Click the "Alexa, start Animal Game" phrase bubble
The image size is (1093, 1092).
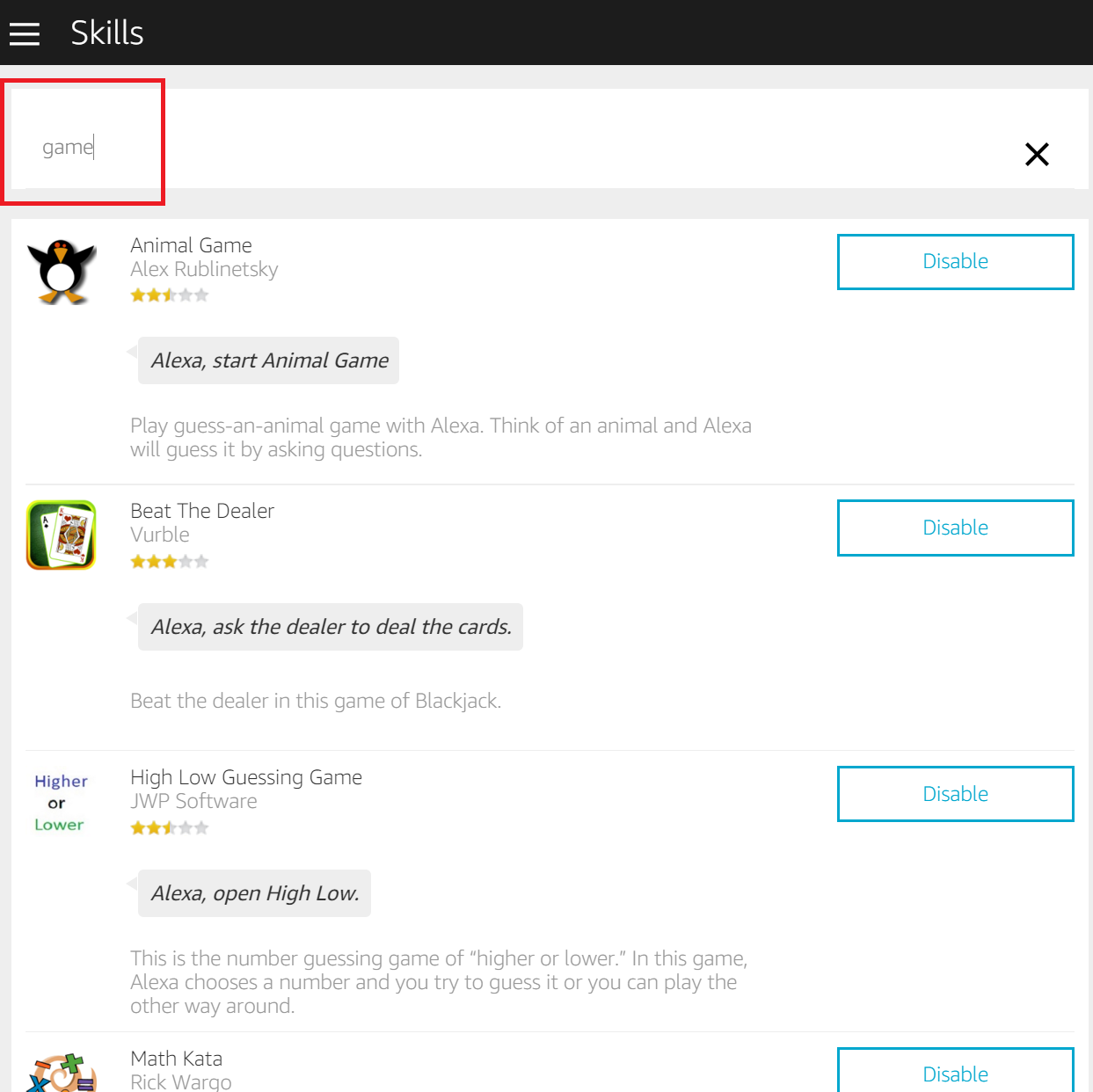click(269, 360)
